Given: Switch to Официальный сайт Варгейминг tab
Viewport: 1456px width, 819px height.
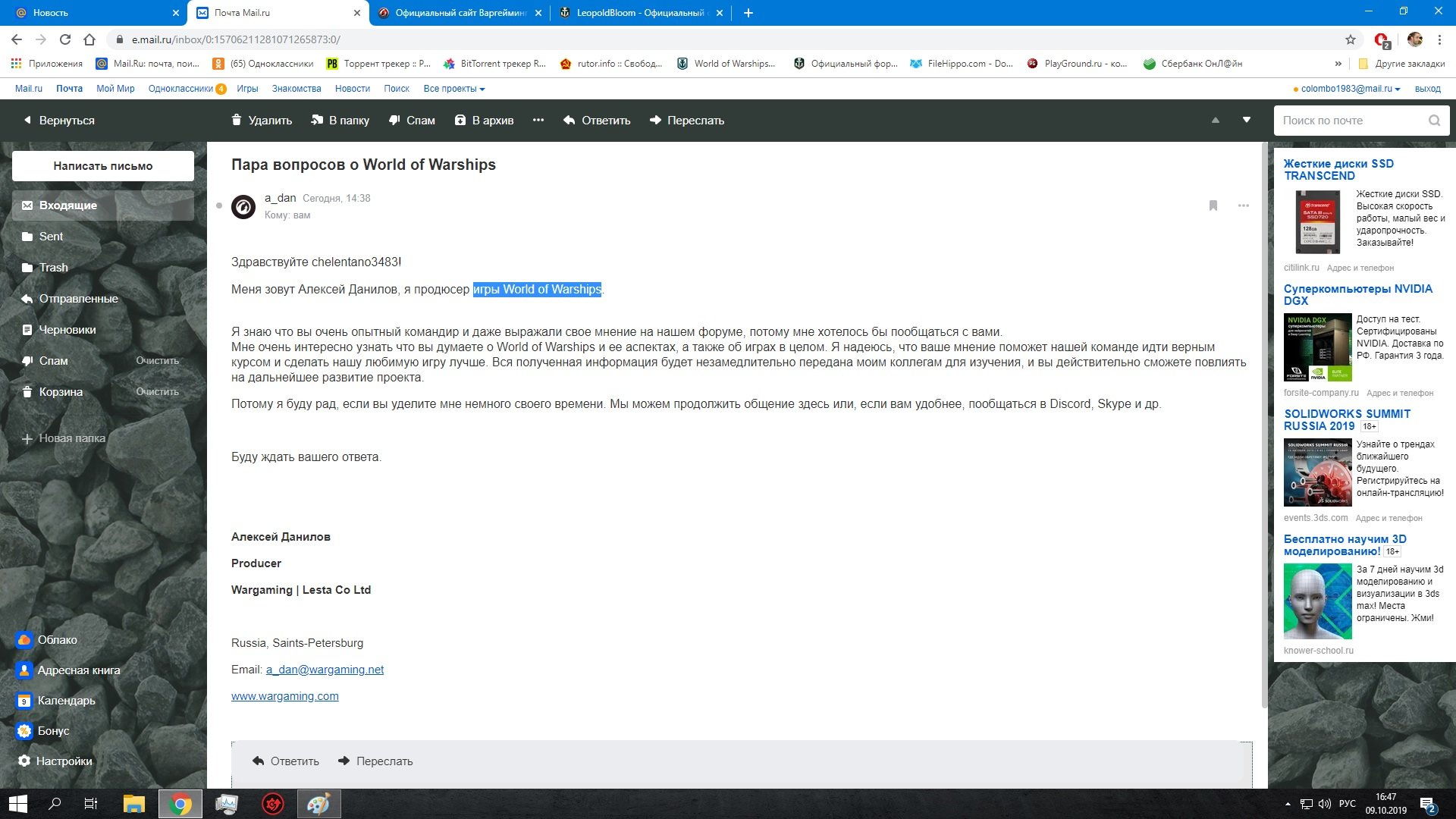Looking at the screenshot, I should 460,13.
